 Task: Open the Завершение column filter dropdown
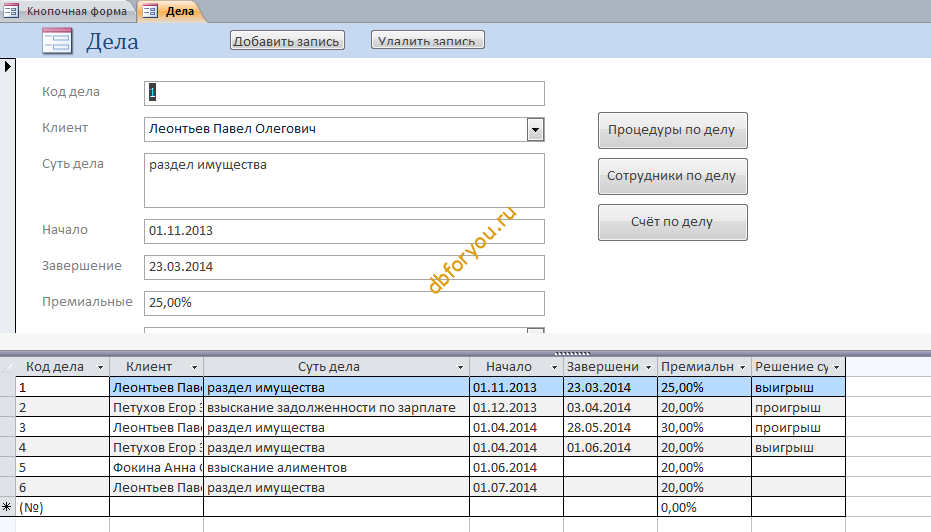click(x=648, y=368)
